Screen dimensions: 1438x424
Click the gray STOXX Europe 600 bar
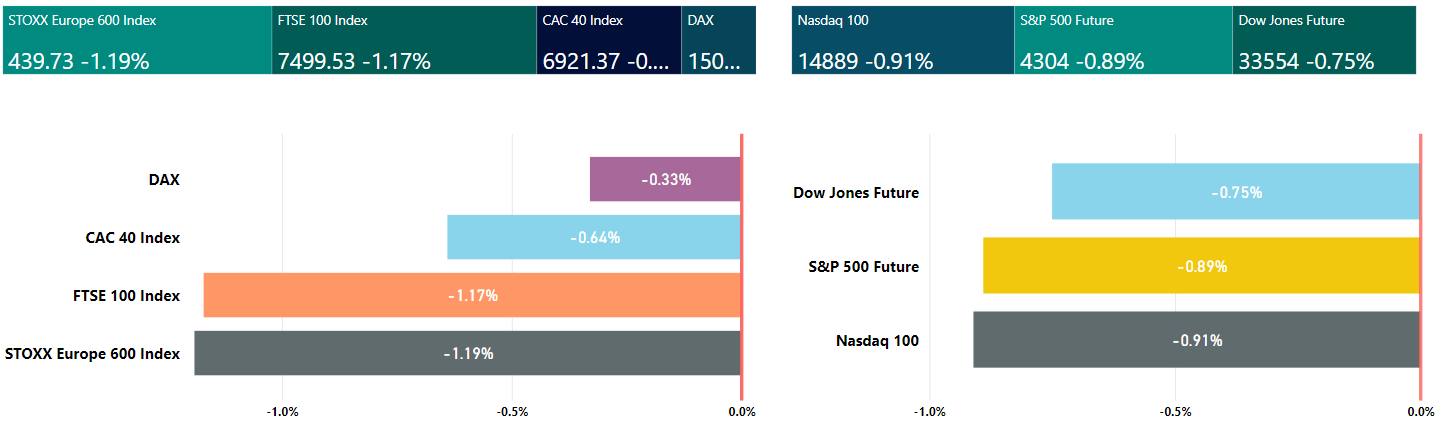click(467, 353)
